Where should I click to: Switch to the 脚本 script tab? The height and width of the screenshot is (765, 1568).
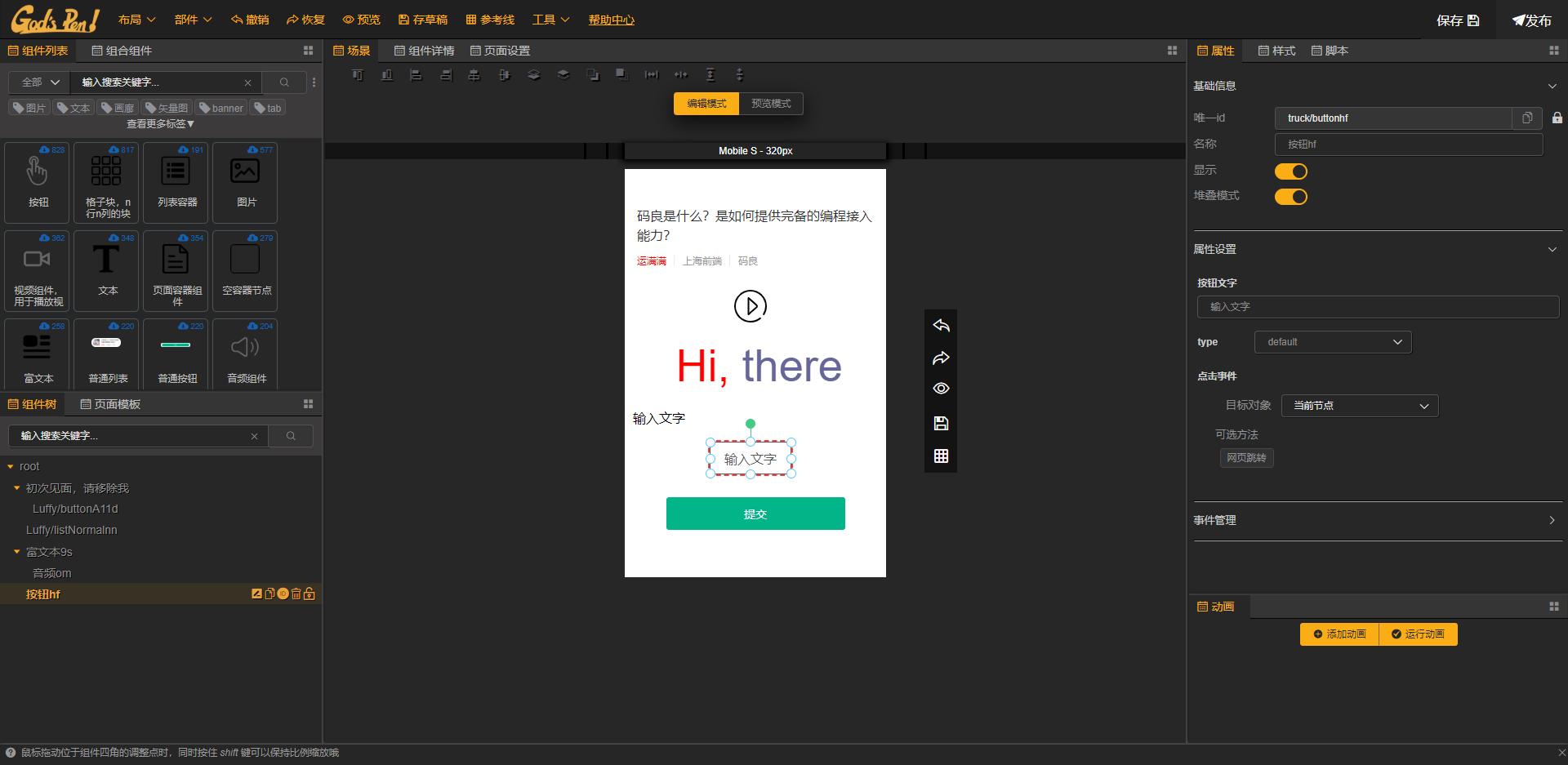pyautogui.click(x=1330, y=51)
